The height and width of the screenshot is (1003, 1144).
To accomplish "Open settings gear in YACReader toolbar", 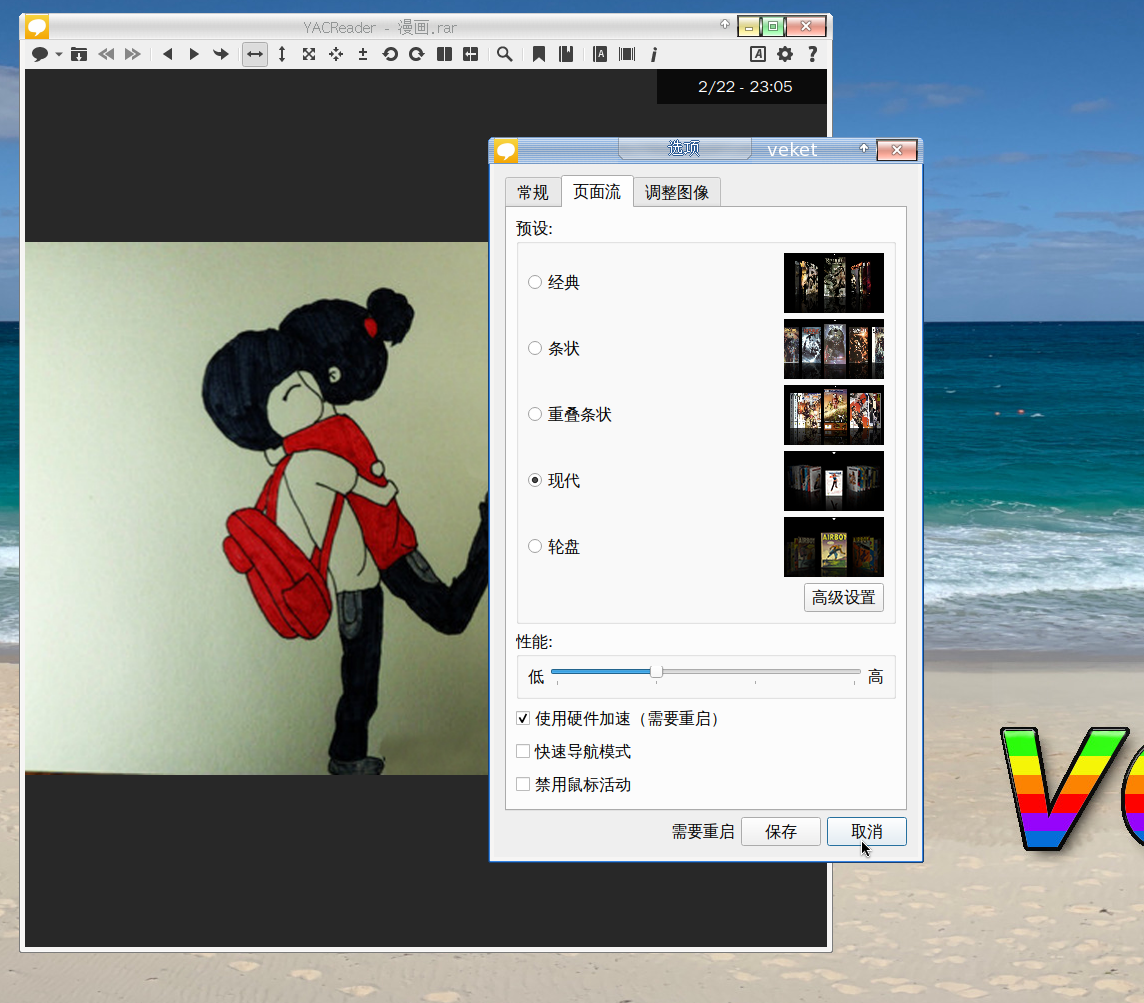I will pos(785,54).
